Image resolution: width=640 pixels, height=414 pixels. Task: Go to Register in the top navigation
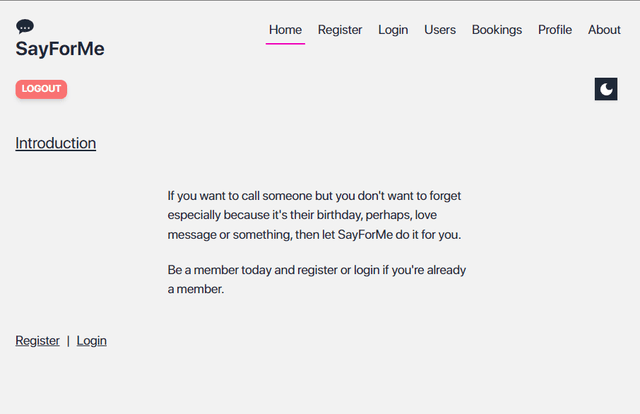340,30
